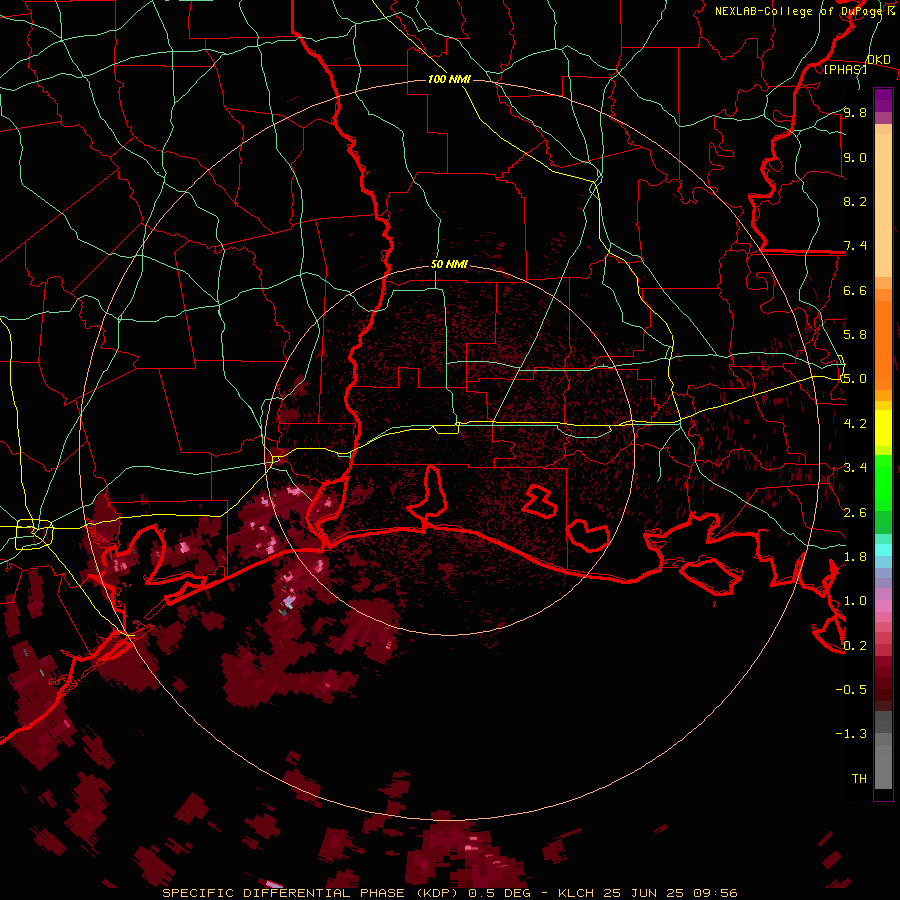Pick the bright orange segment of color bar
The image size is (900, 900).
point(883,346)
